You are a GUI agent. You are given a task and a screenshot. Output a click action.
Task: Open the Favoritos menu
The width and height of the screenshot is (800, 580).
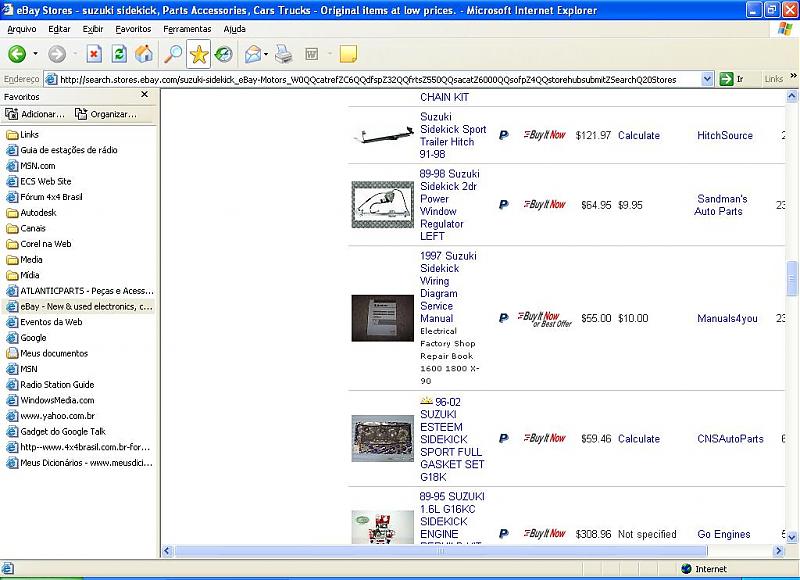133,29
